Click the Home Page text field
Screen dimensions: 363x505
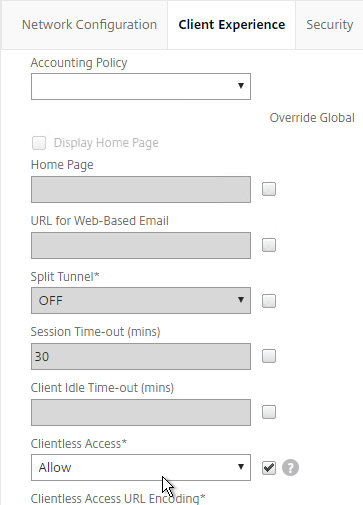[x=141, y=189]
